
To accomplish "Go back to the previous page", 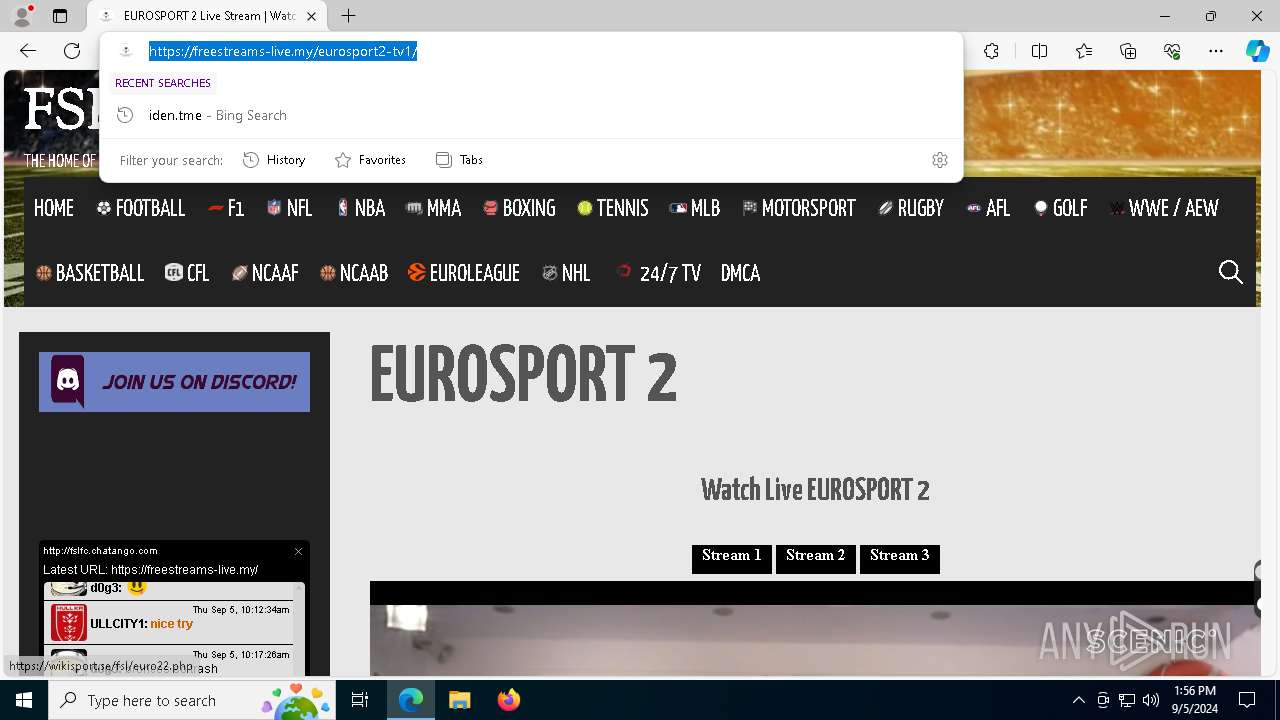I will [28, 51].
